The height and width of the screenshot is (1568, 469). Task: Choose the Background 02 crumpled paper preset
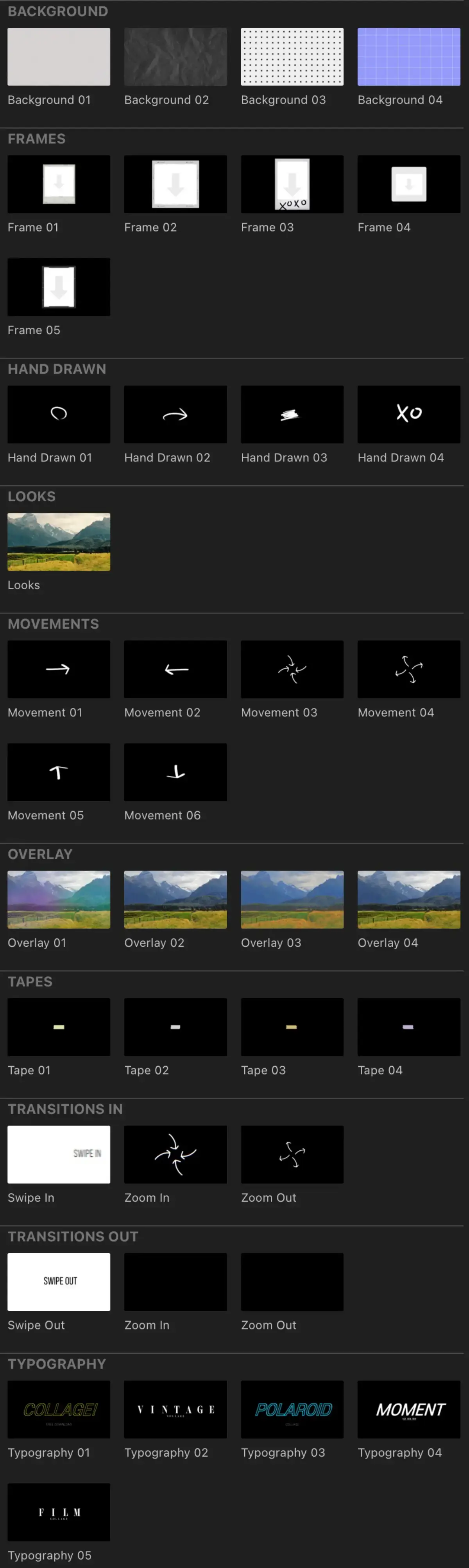(175, 57)
